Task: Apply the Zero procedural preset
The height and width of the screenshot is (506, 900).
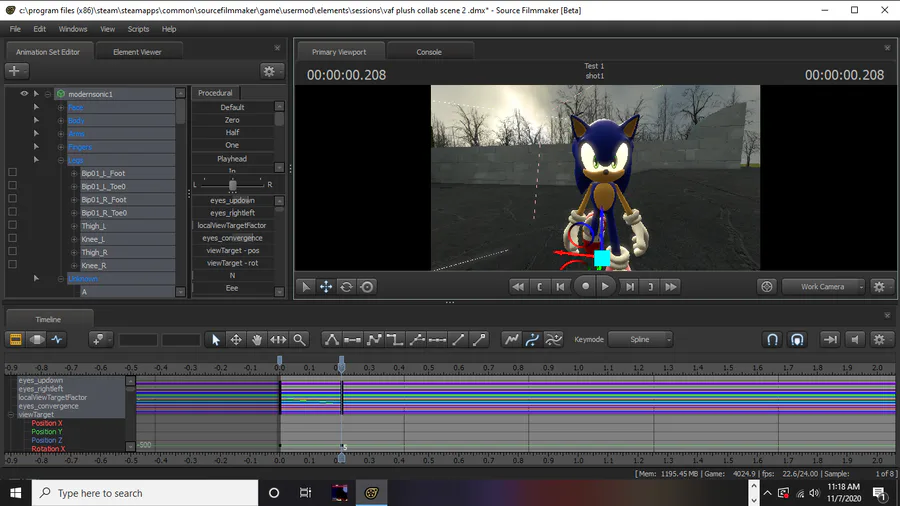Action: (x=232, y=120)
